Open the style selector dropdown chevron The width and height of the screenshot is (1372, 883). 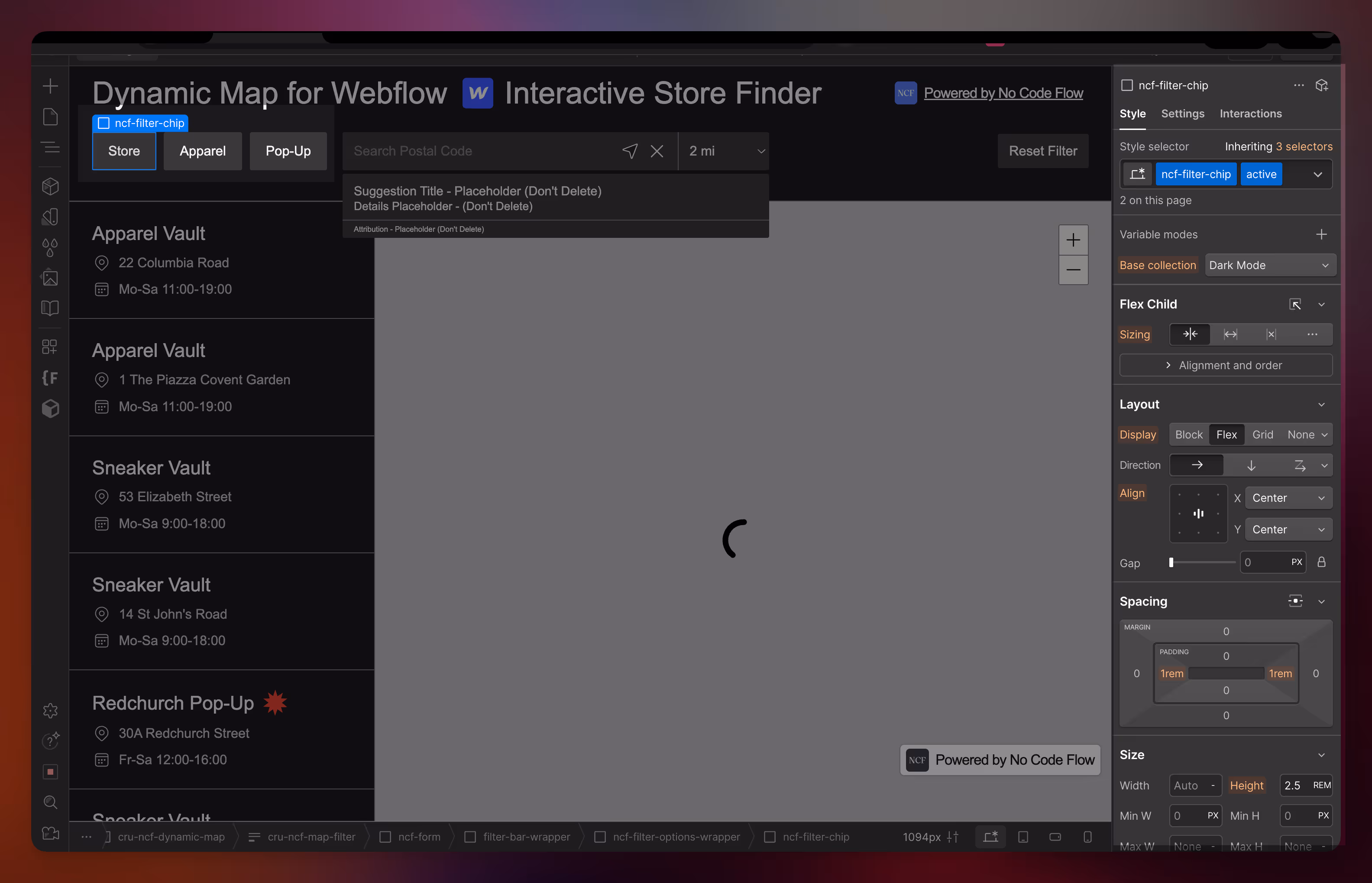(1317, 174)
